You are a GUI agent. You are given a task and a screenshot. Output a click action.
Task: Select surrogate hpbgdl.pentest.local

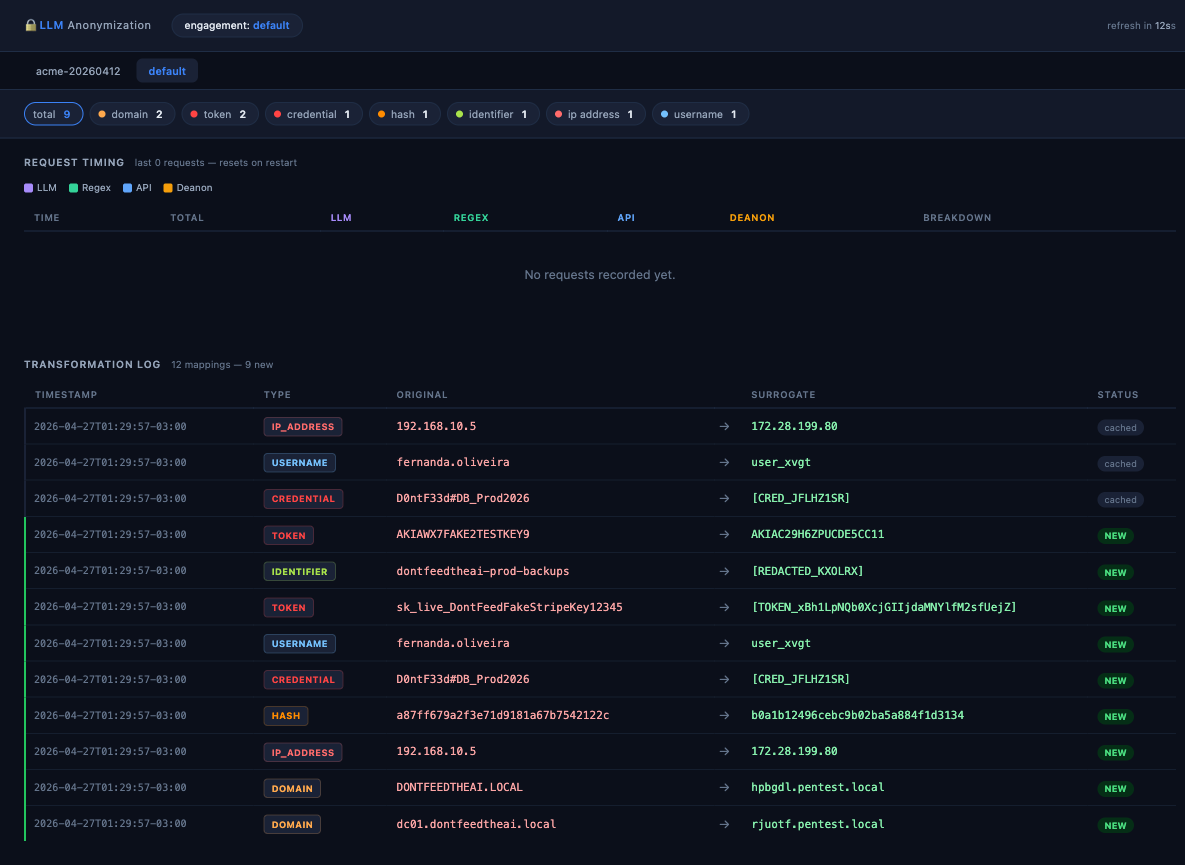[x=818, y=787]
